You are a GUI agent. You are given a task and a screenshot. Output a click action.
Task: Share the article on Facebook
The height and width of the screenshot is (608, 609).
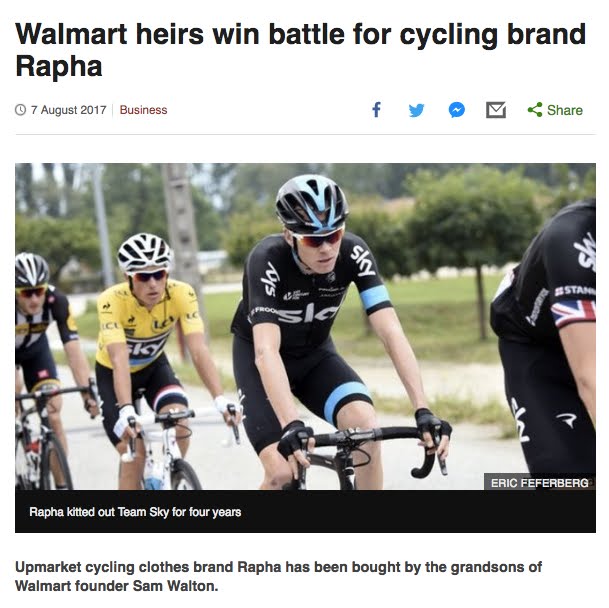(x=376, y=110)
